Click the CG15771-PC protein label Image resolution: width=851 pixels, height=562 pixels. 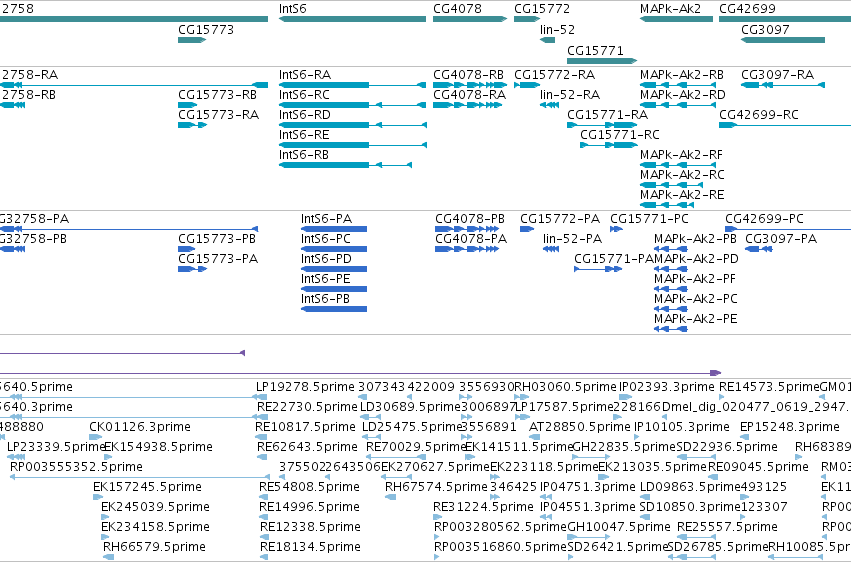650,219
